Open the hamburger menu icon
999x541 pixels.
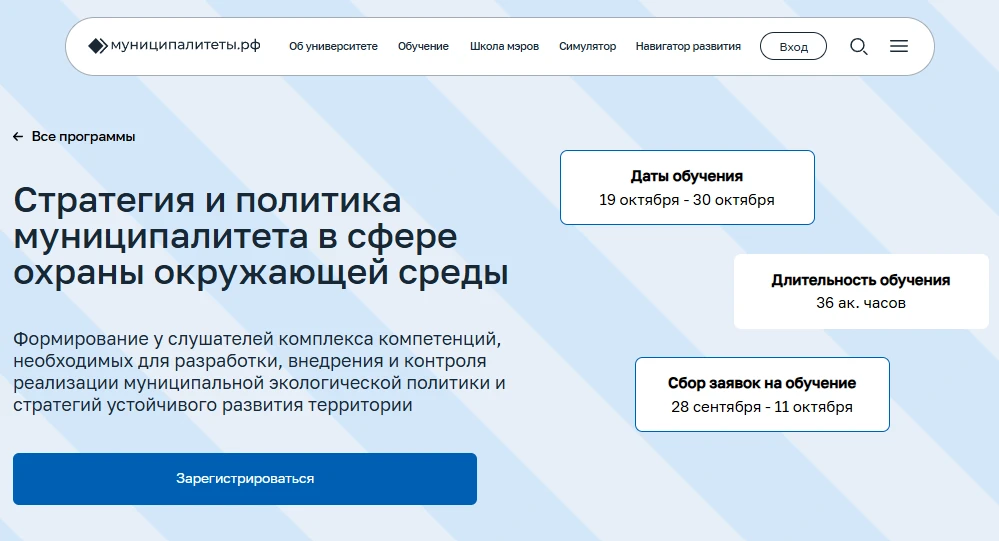(899, 47)
